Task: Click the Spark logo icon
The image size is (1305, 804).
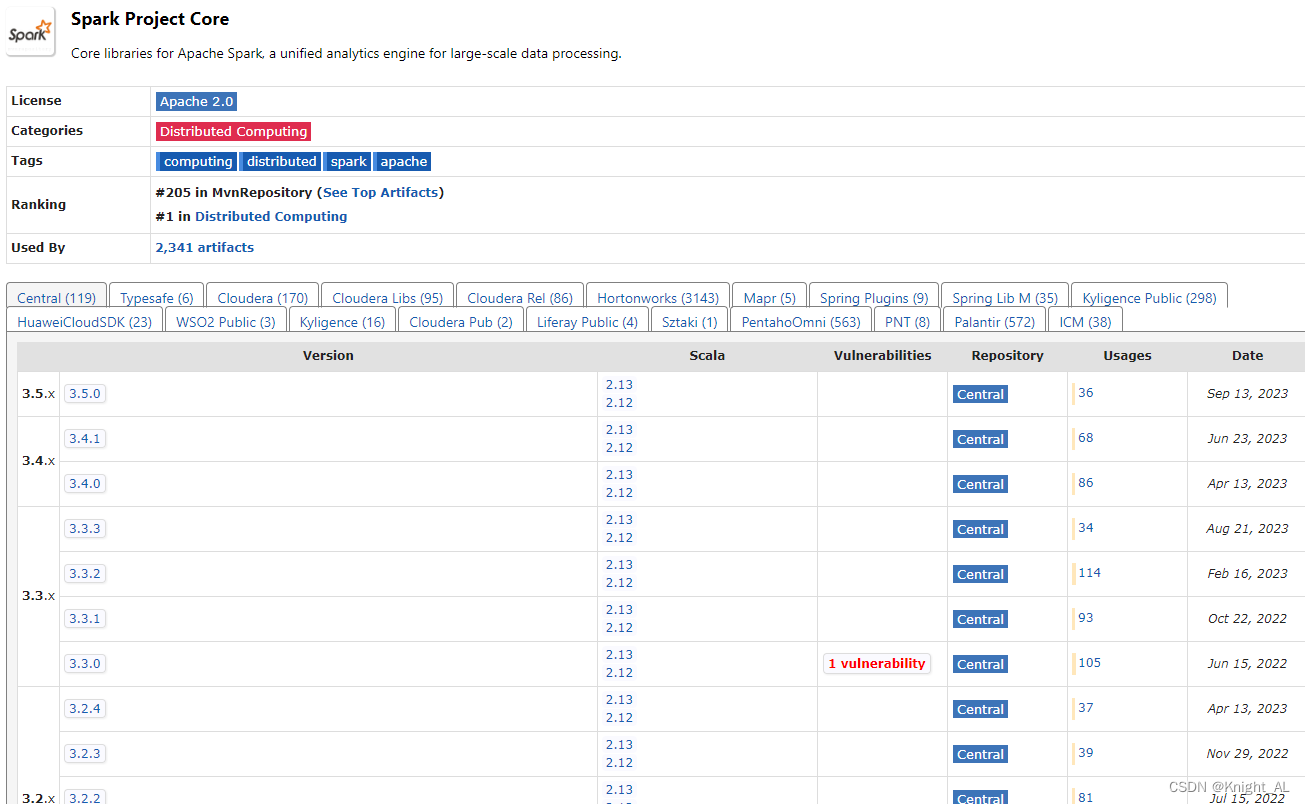Action: tap(32, 32)
